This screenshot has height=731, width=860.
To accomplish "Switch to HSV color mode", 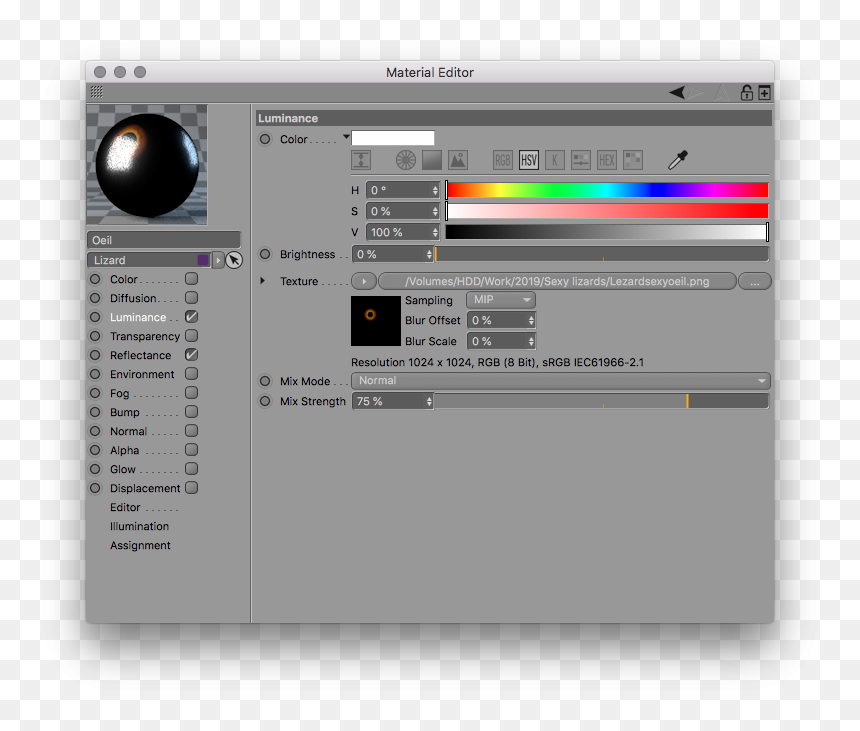I will (529, 160).
